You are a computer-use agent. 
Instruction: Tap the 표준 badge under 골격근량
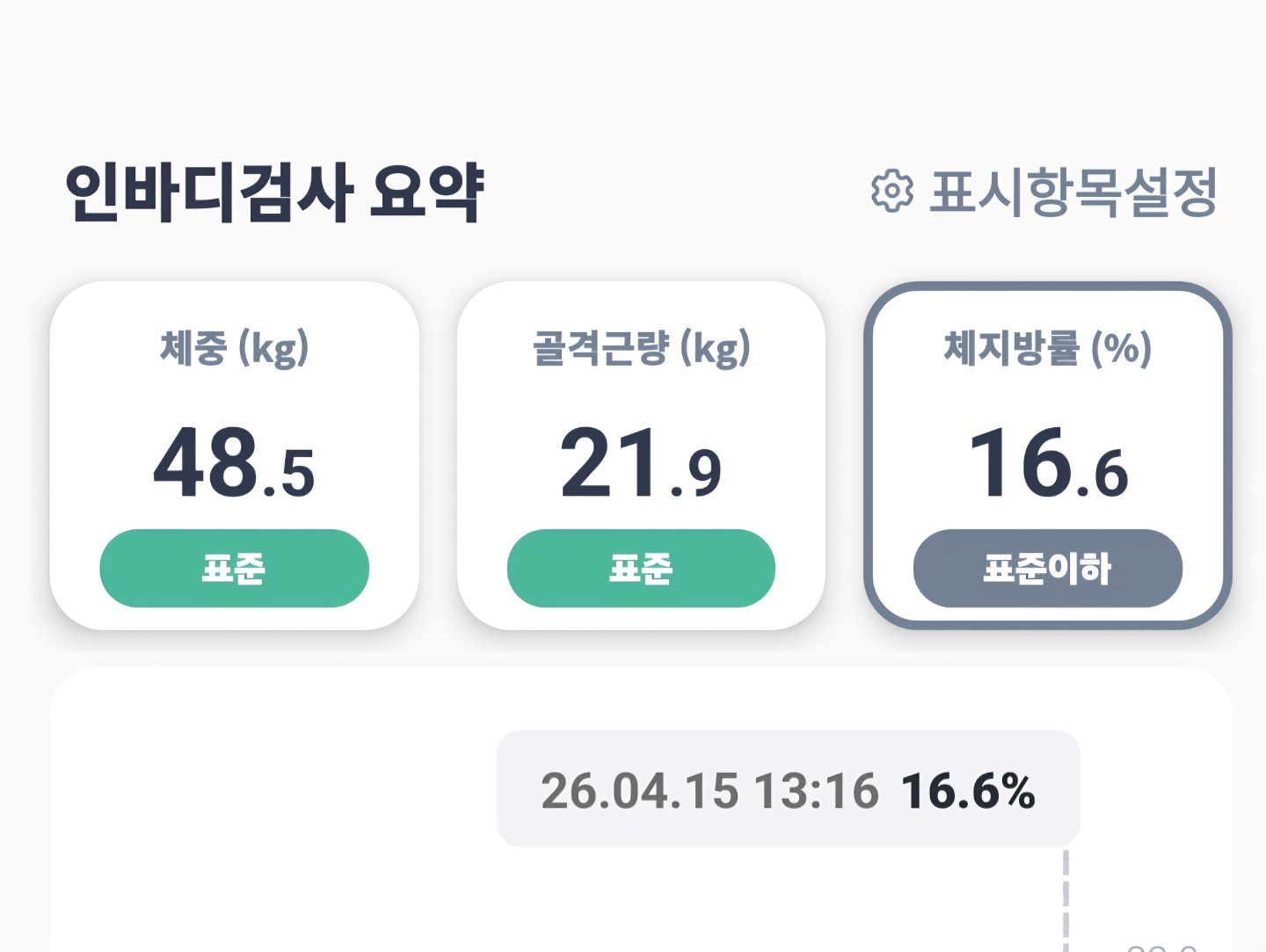[641, 568]
